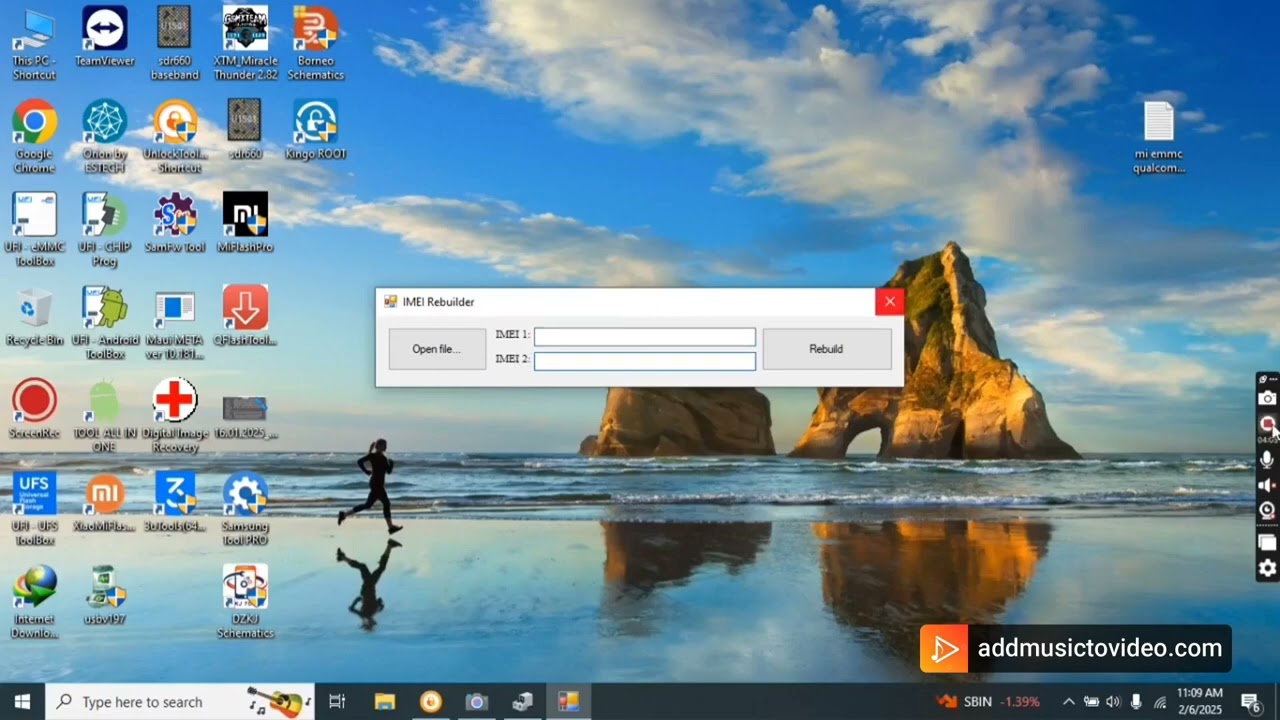Open network settings in system tray

point(1160,702)
